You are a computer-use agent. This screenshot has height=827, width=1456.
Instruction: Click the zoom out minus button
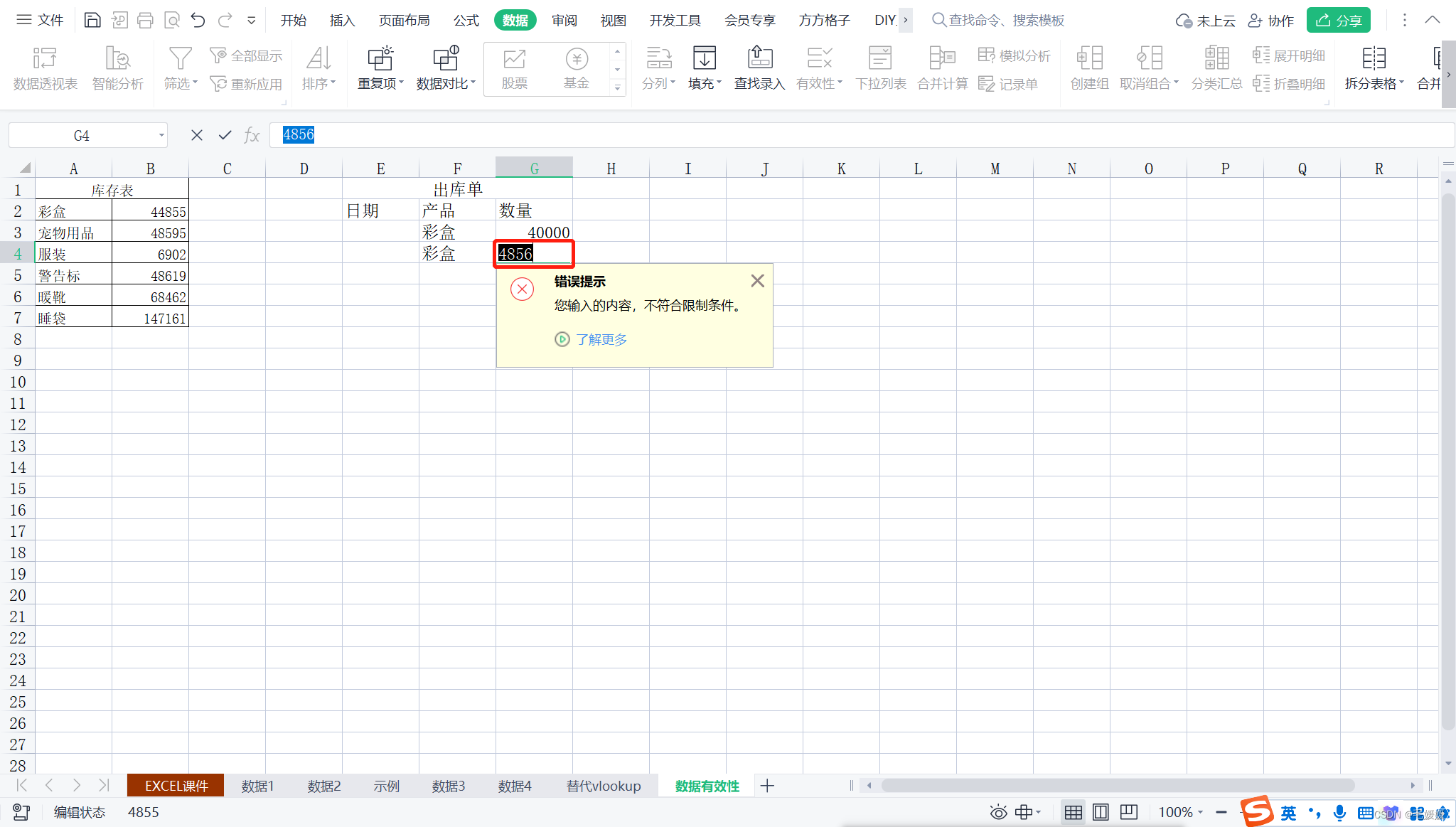pyautogui.click(x=1221, y=812)
